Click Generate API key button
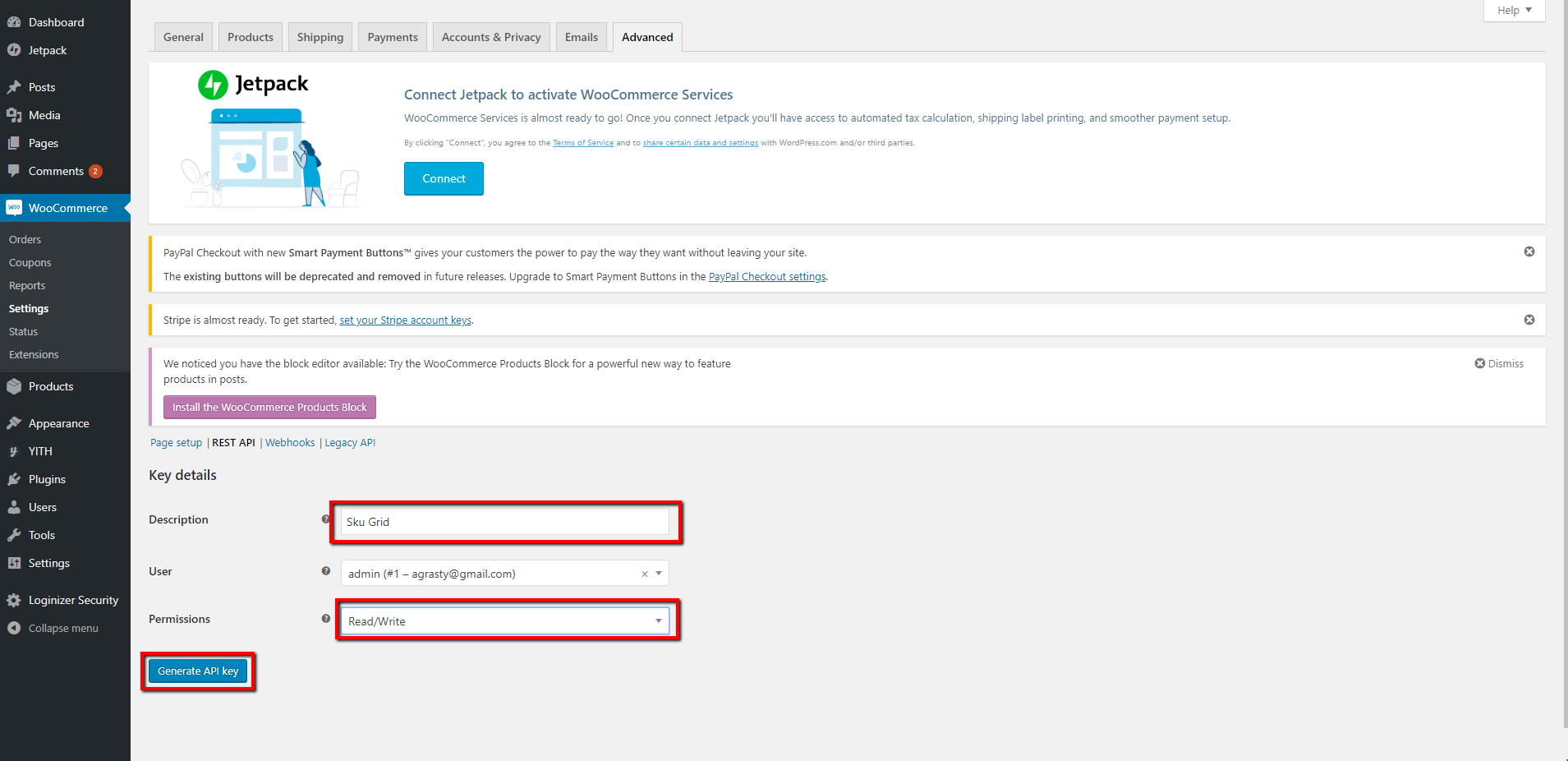1568x761 pixels. pos(198,671)
